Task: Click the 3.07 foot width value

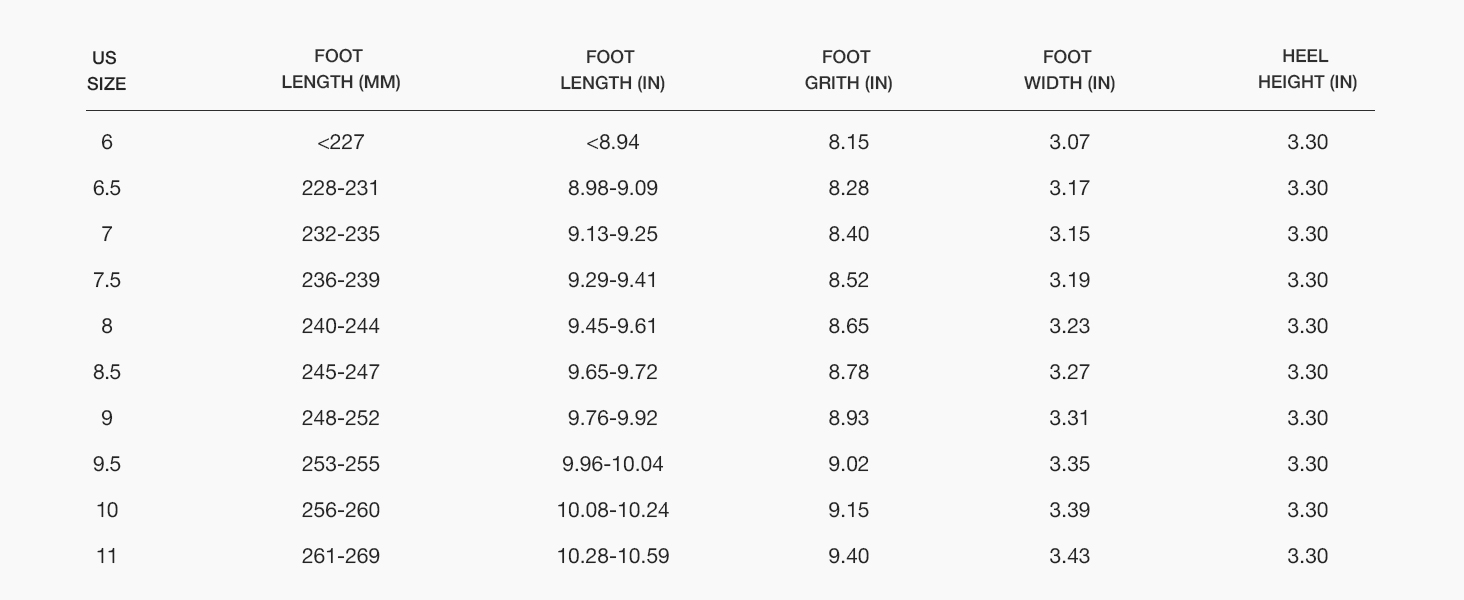Action: point(1068,142)
